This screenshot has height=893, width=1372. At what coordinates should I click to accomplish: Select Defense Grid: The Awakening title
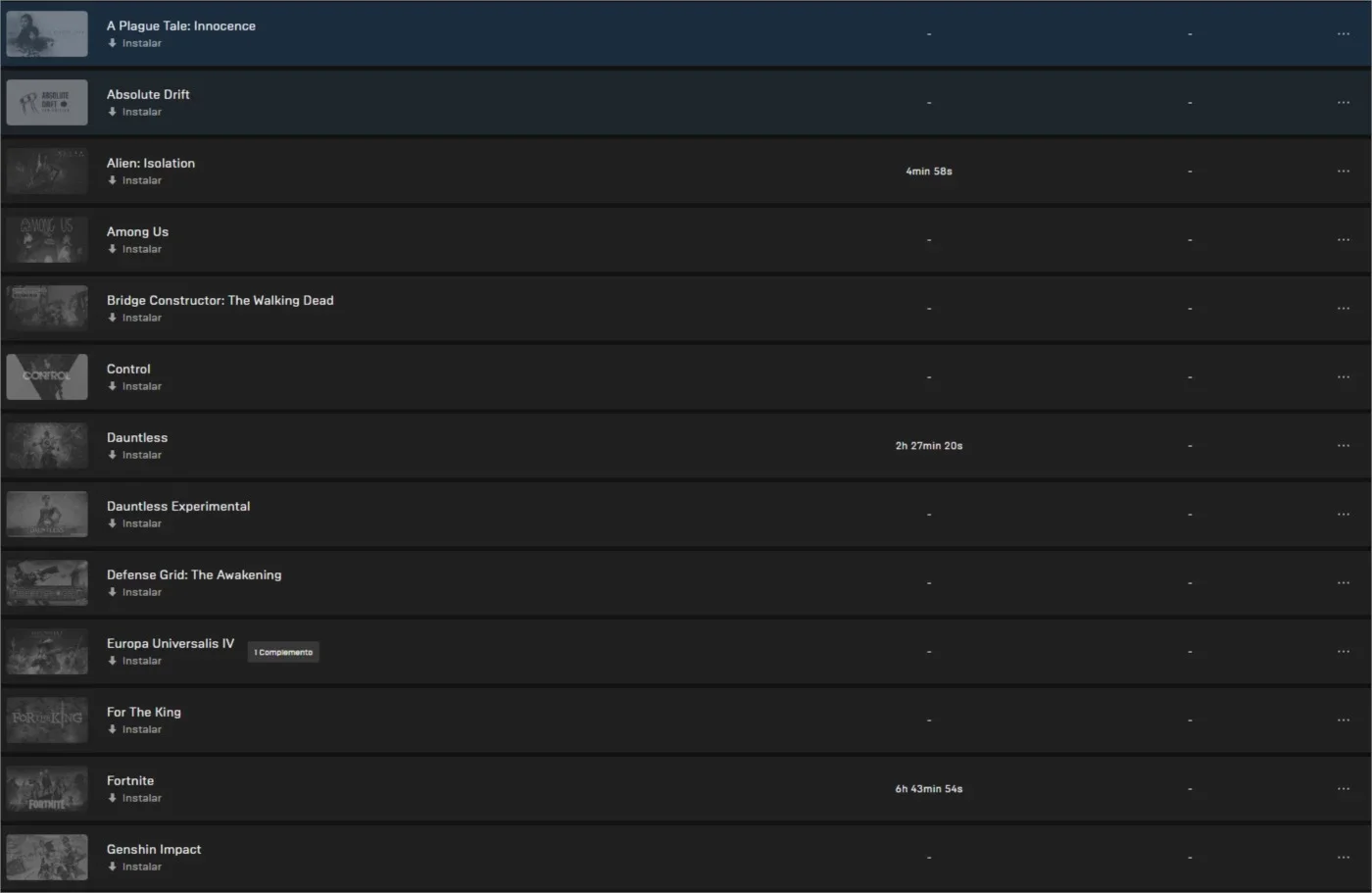(194, 574)
